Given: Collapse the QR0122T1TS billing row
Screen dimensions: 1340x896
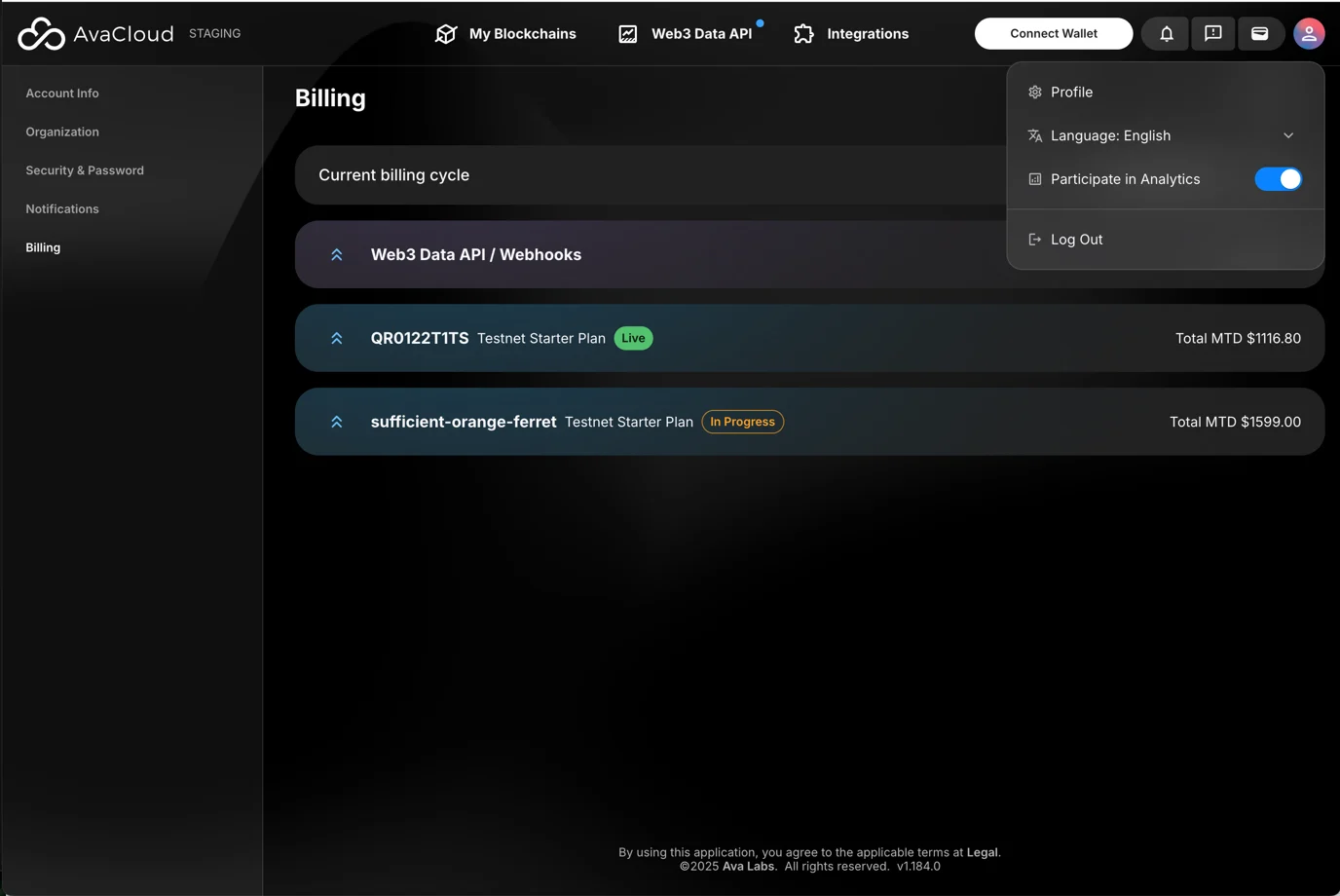Looking at the screenshot, I should [x=337, y=339].
